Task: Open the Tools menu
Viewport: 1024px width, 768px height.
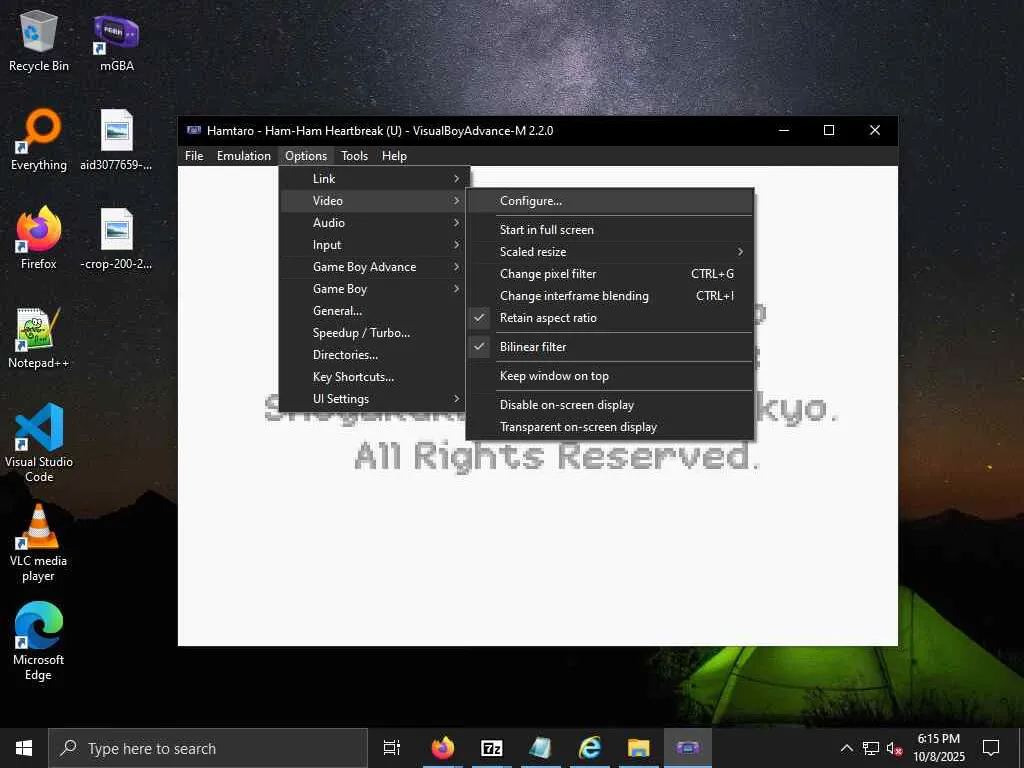Action: [355, 156]
